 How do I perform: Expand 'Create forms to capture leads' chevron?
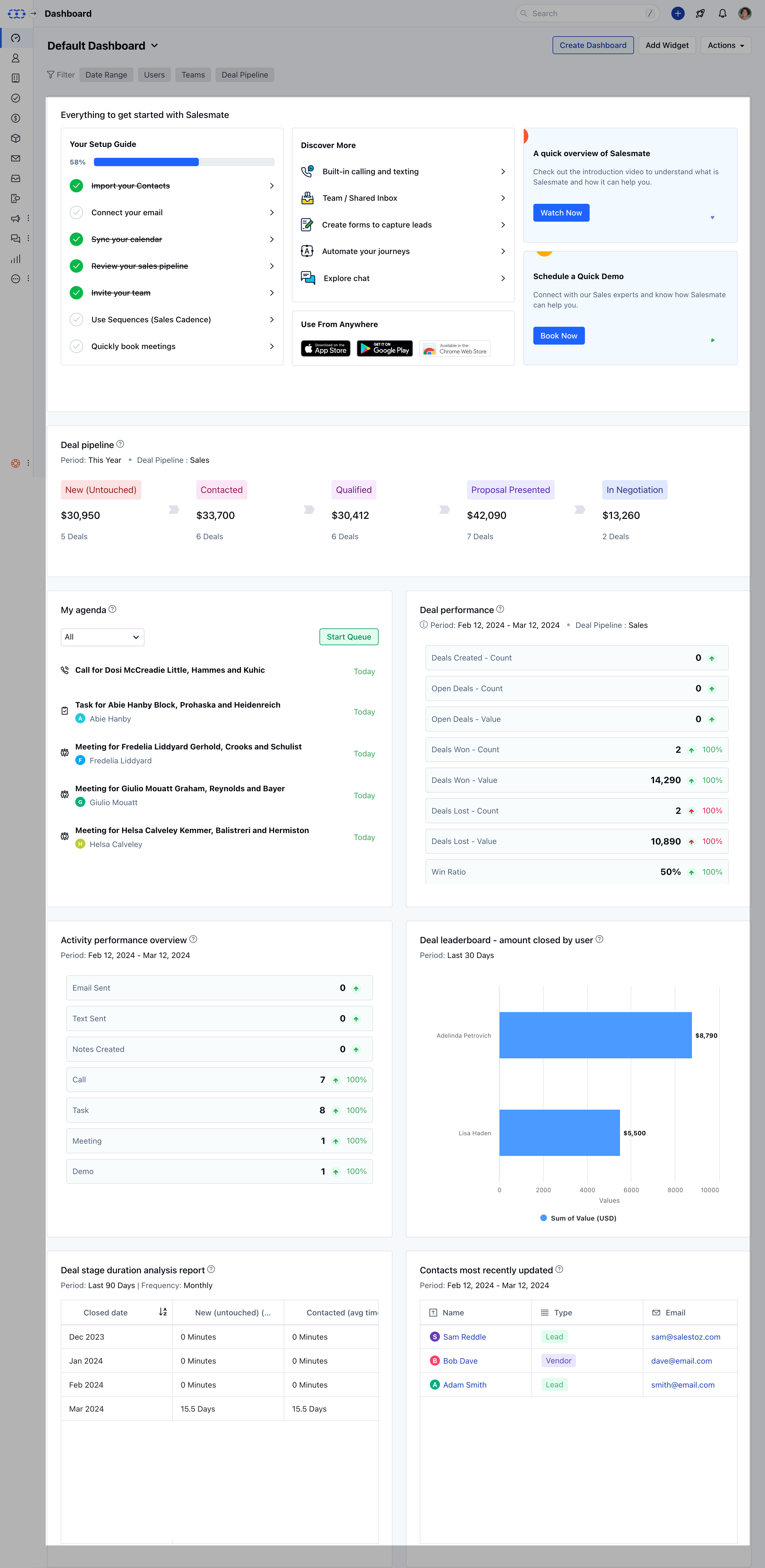503,225
